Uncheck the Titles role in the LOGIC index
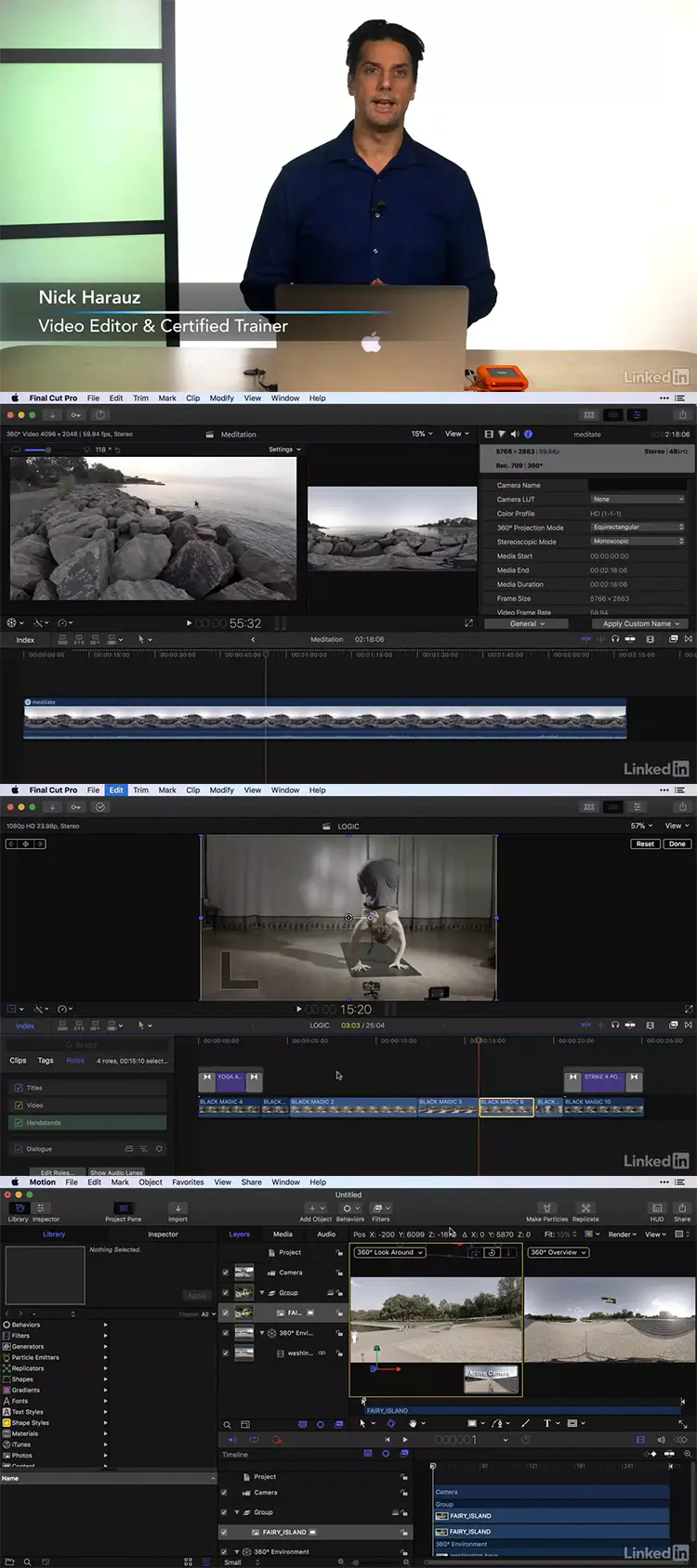 tap(19, 1088)
